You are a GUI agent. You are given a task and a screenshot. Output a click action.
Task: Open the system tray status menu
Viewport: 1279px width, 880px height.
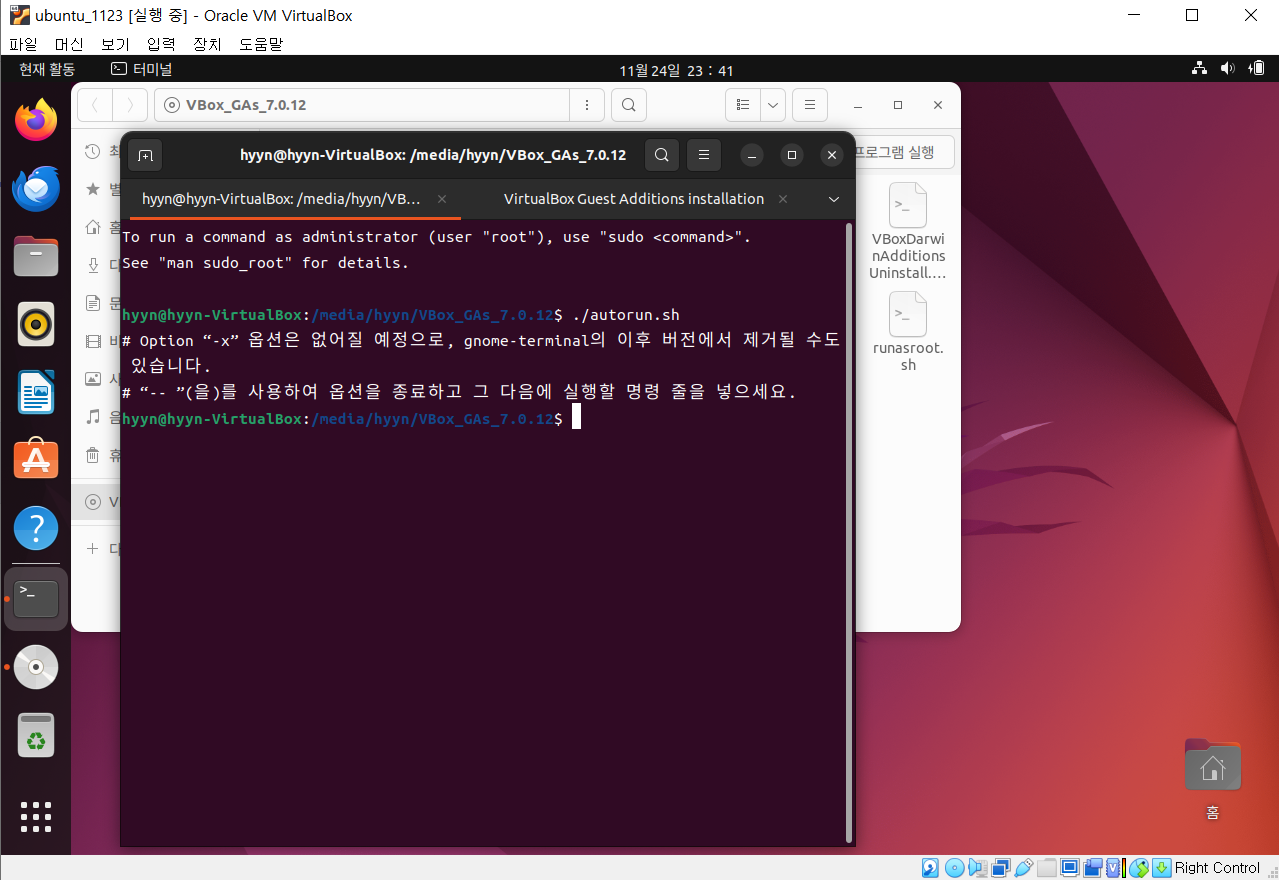[x=1228, y=69]
